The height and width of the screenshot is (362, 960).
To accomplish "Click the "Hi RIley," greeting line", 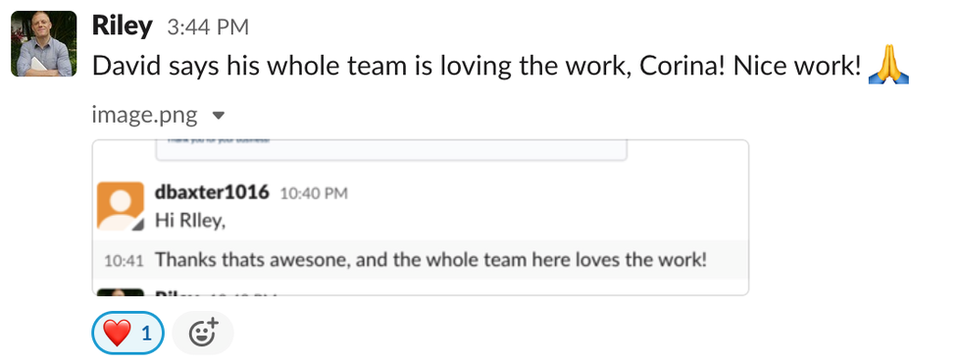I will pyautogui.click(x=190, y=221).
